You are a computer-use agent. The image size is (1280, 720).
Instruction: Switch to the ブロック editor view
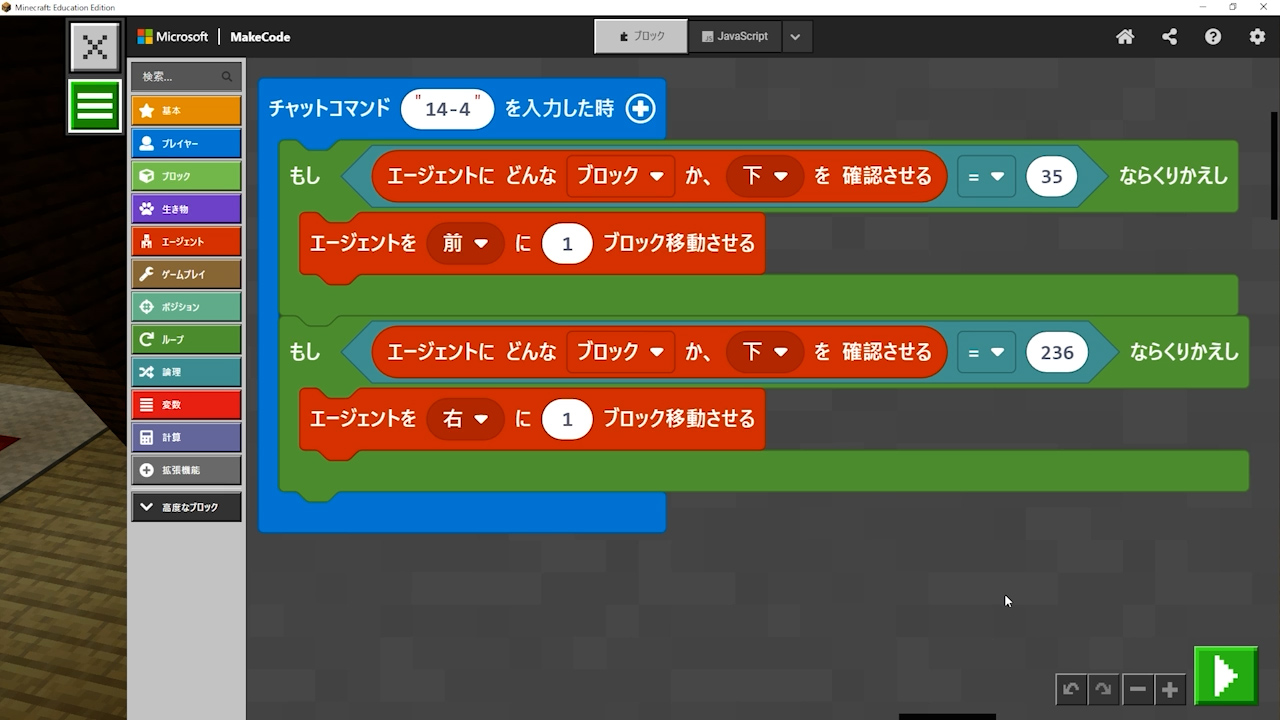tap(641, 37)
